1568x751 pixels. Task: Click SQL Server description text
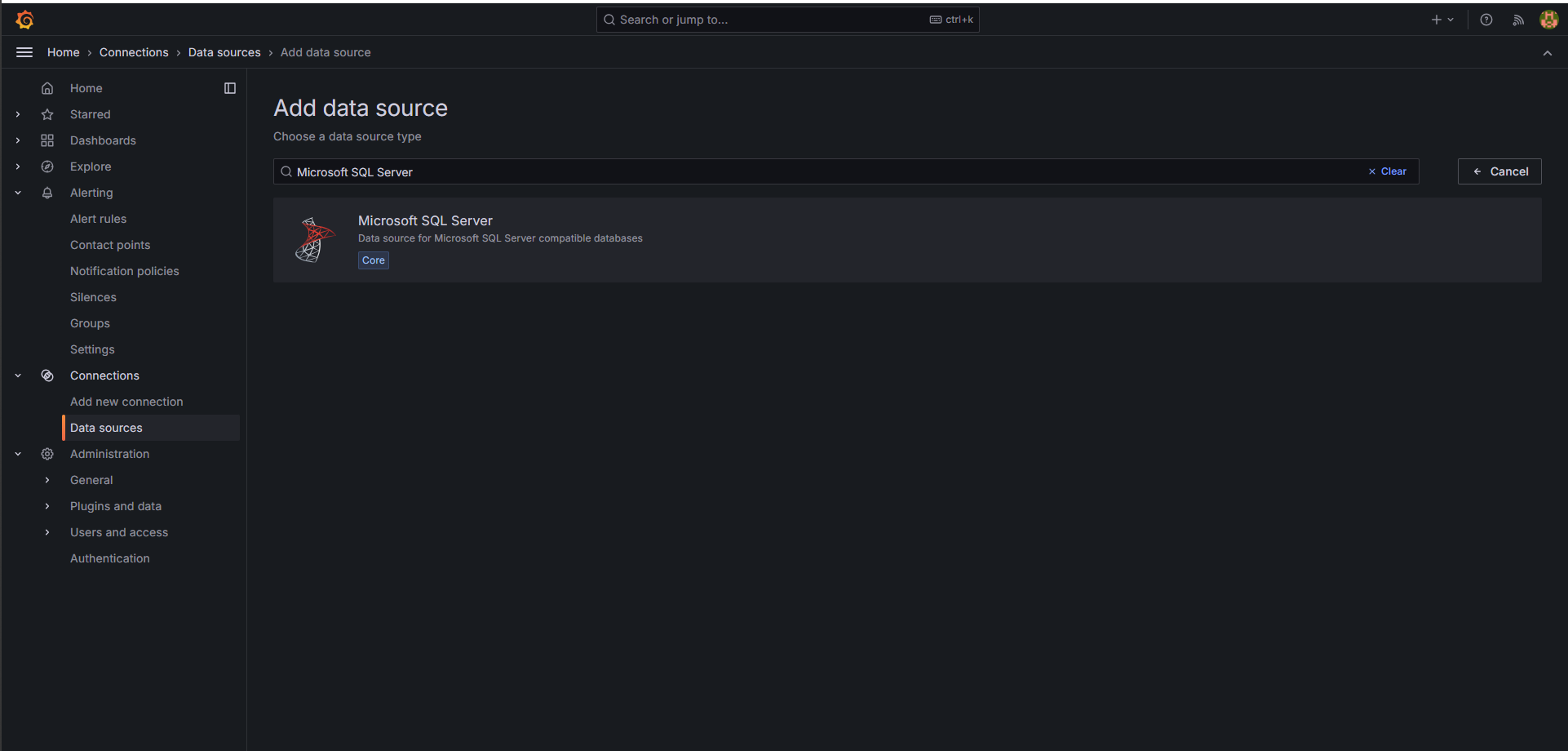[x=500, y=238]
